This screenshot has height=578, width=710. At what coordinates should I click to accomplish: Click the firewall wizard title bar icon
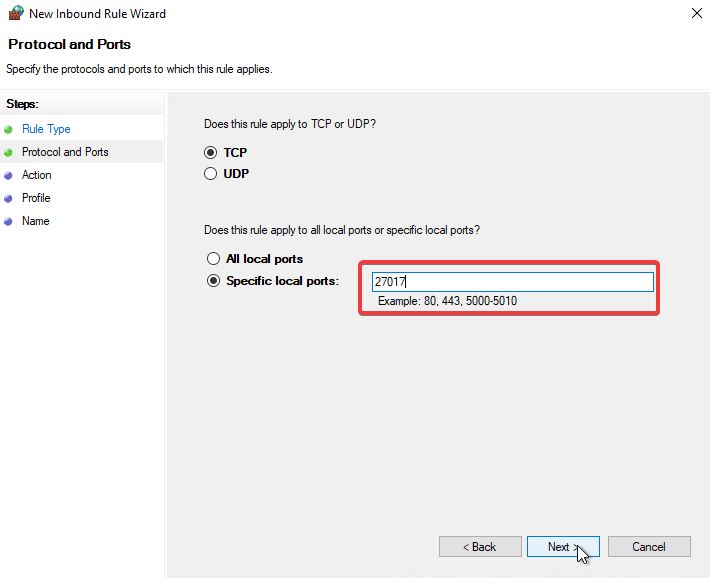(16, 13)
